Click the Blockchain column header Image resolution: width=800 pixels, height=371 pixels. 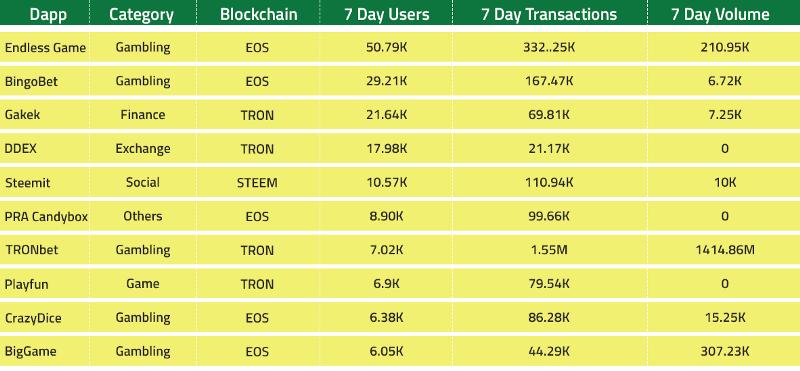[x=259, y=14]
